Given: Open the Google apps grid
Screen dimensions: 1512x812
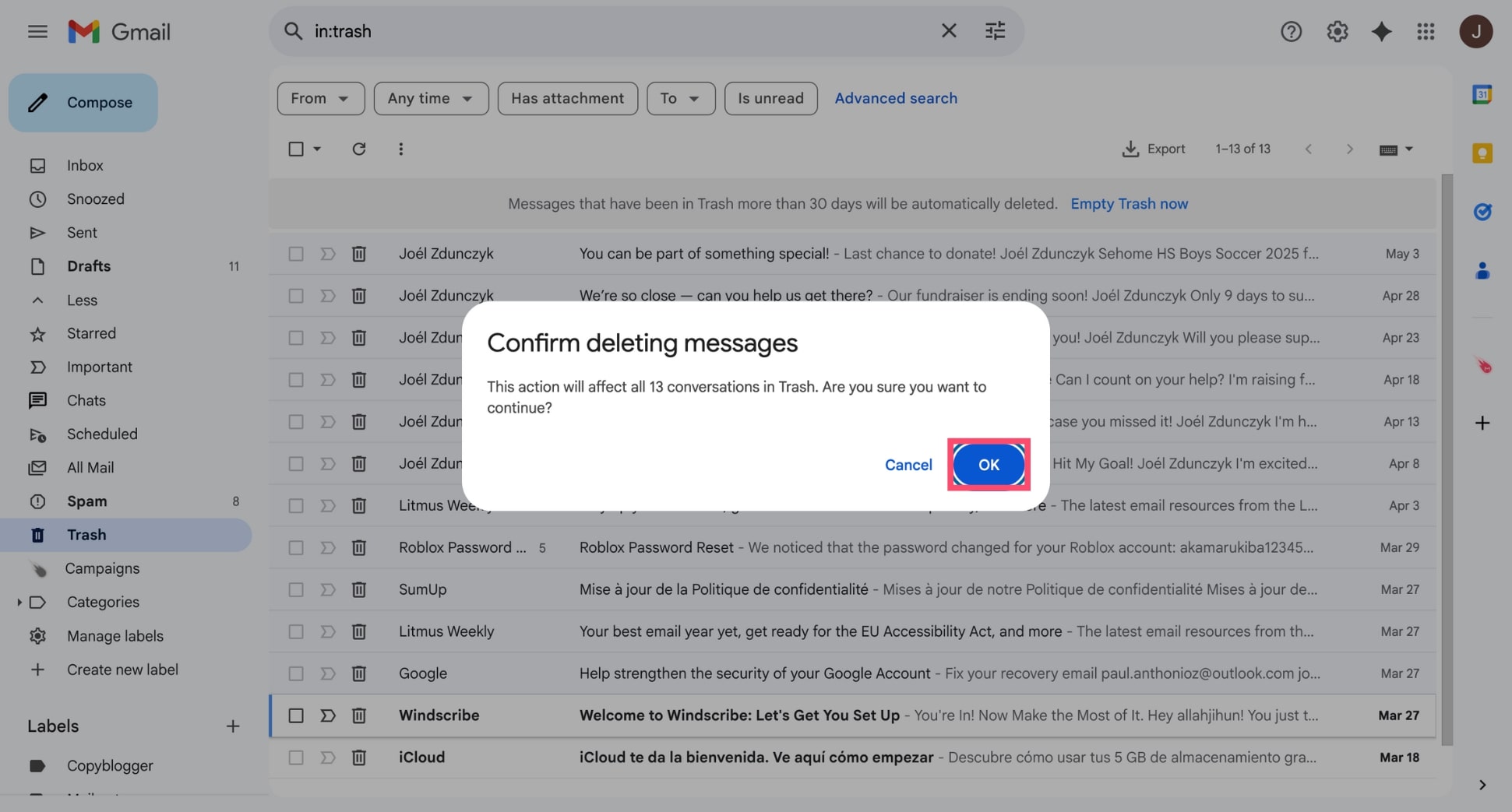Looking at the screenshot, I should tap(1426, 31).
